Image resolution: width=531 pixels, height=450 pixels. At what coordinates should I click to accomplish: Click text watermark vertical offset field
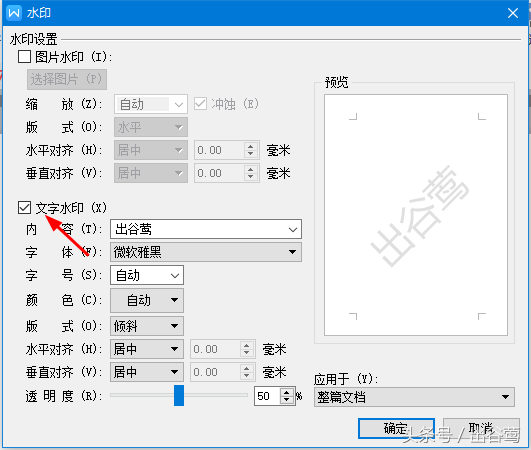coord(215,372)
